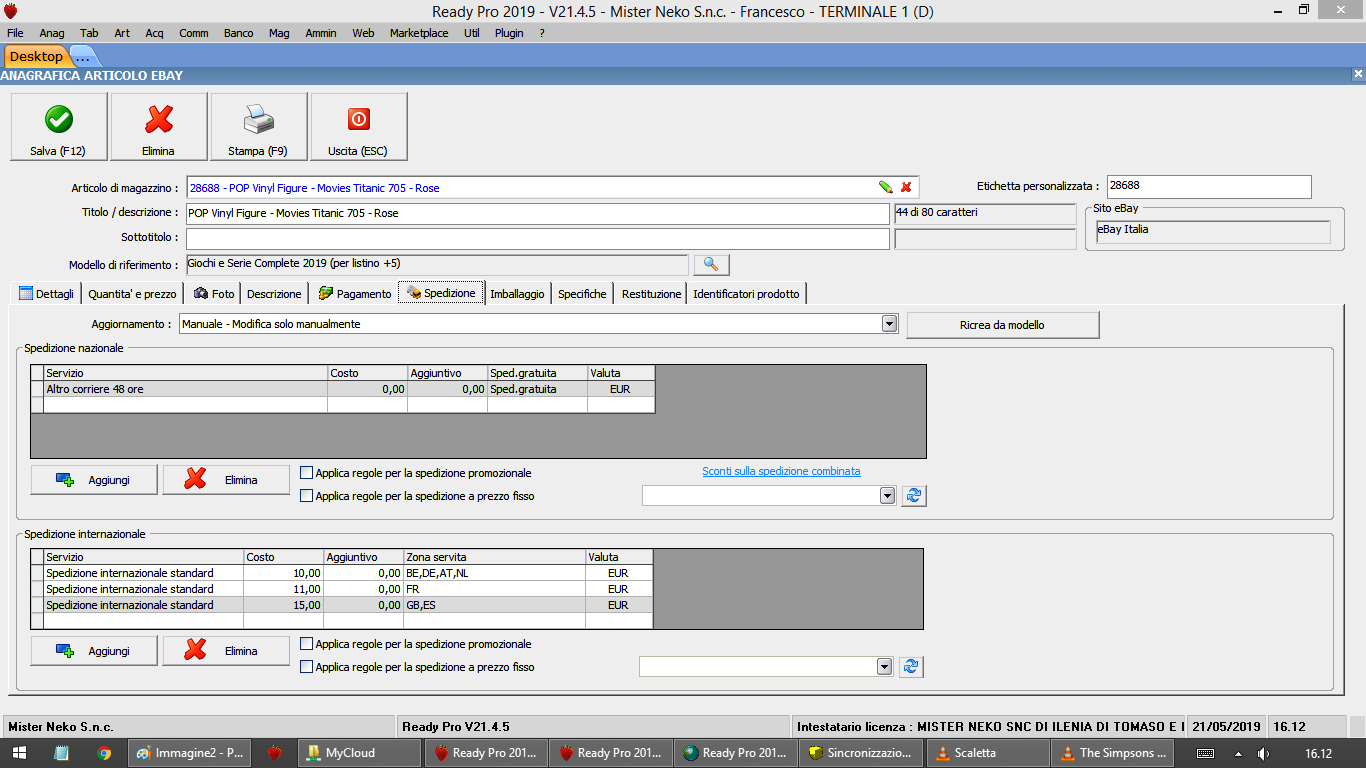Click the Etichetta personalizzata field
1366x768 pixels.
coord(1208,186)
